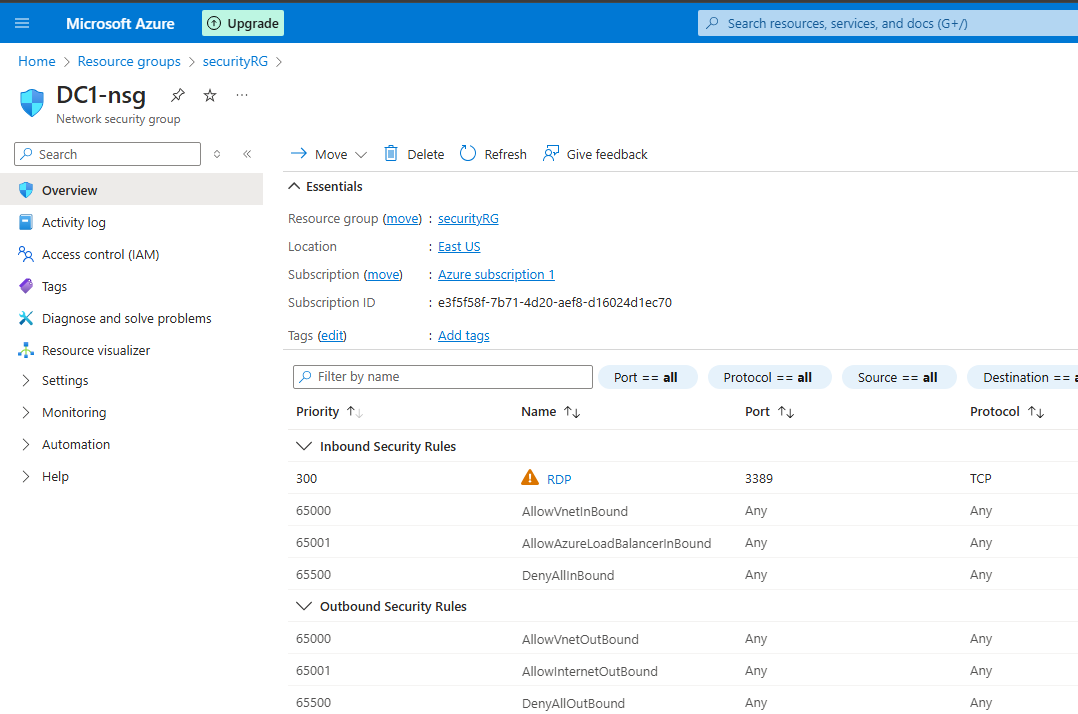Sort by Port column
Screen dimensions: 1078x714
tap(770, 412)
